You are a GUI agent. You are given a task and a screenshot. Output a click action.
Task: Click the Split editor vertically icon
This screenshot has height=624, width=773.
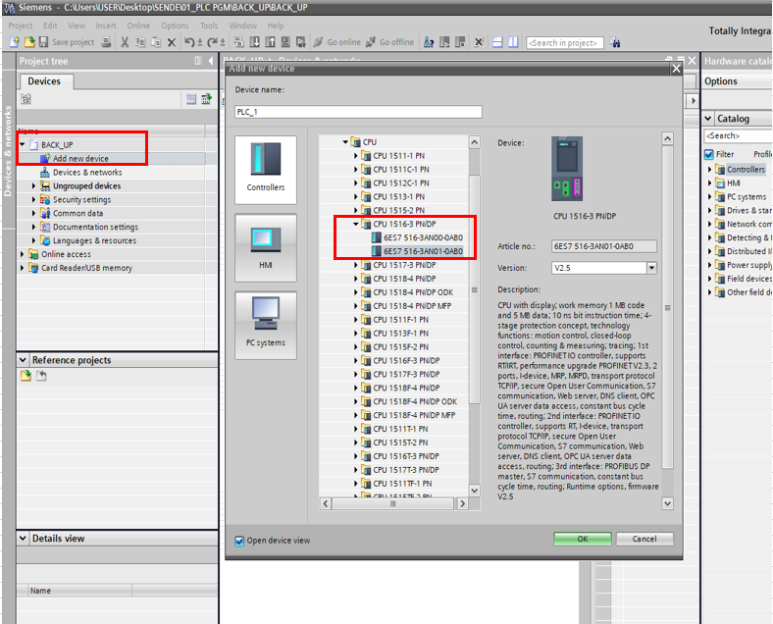[x=513, y=42]
